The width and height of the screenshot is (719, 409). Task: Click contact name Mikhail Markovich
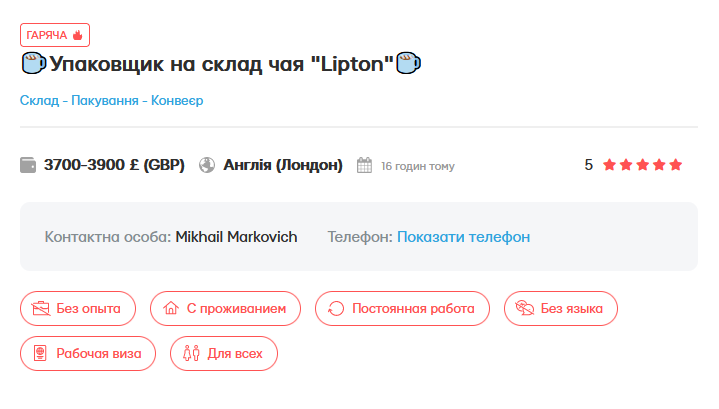pyautogui.click(x=236, y=237)
